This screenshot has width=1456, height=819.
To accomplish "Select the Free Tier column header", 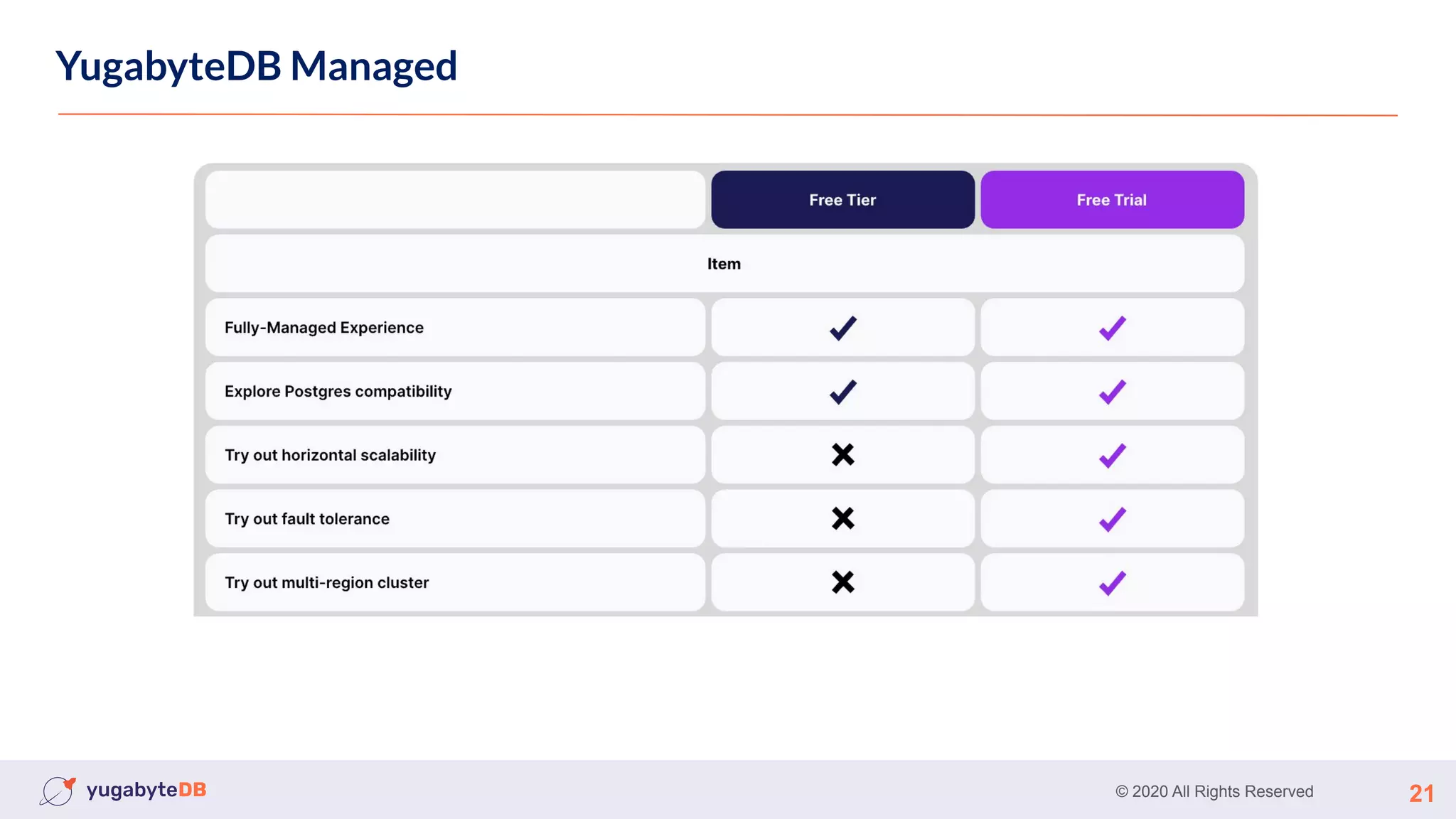I will point(842,200).
